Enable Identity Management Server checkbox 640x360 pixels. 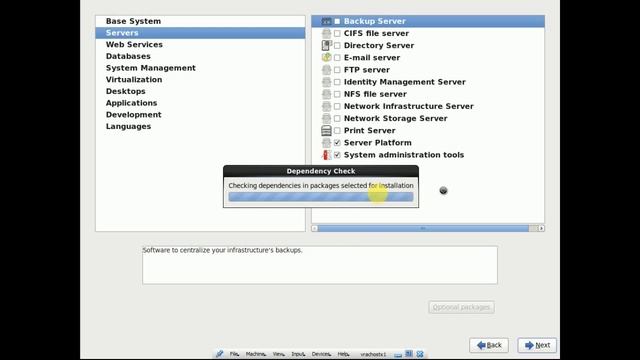point(337,82)
